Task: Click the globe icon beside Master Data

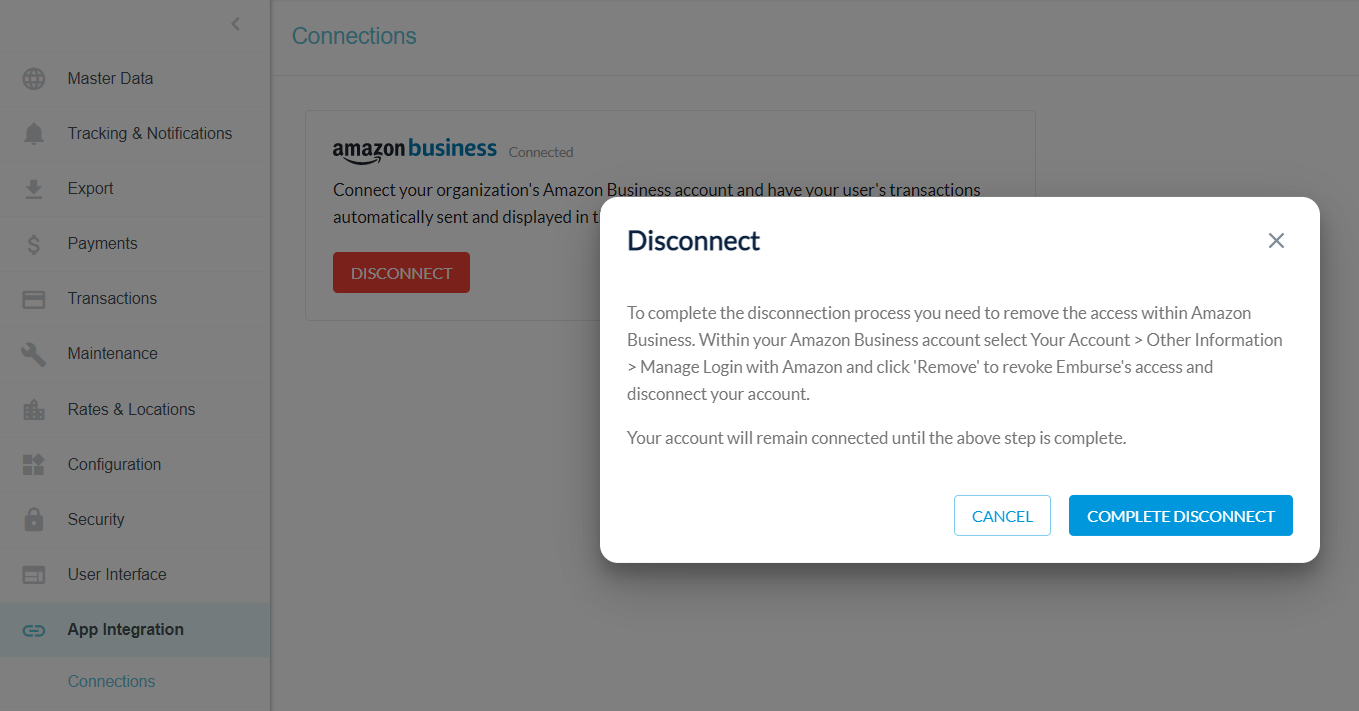Action: (34, 79)
